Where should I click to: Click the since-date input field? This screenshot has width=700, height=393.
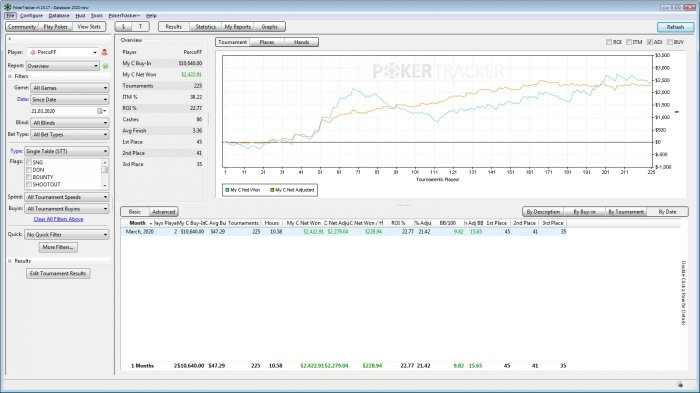[63, 111]
